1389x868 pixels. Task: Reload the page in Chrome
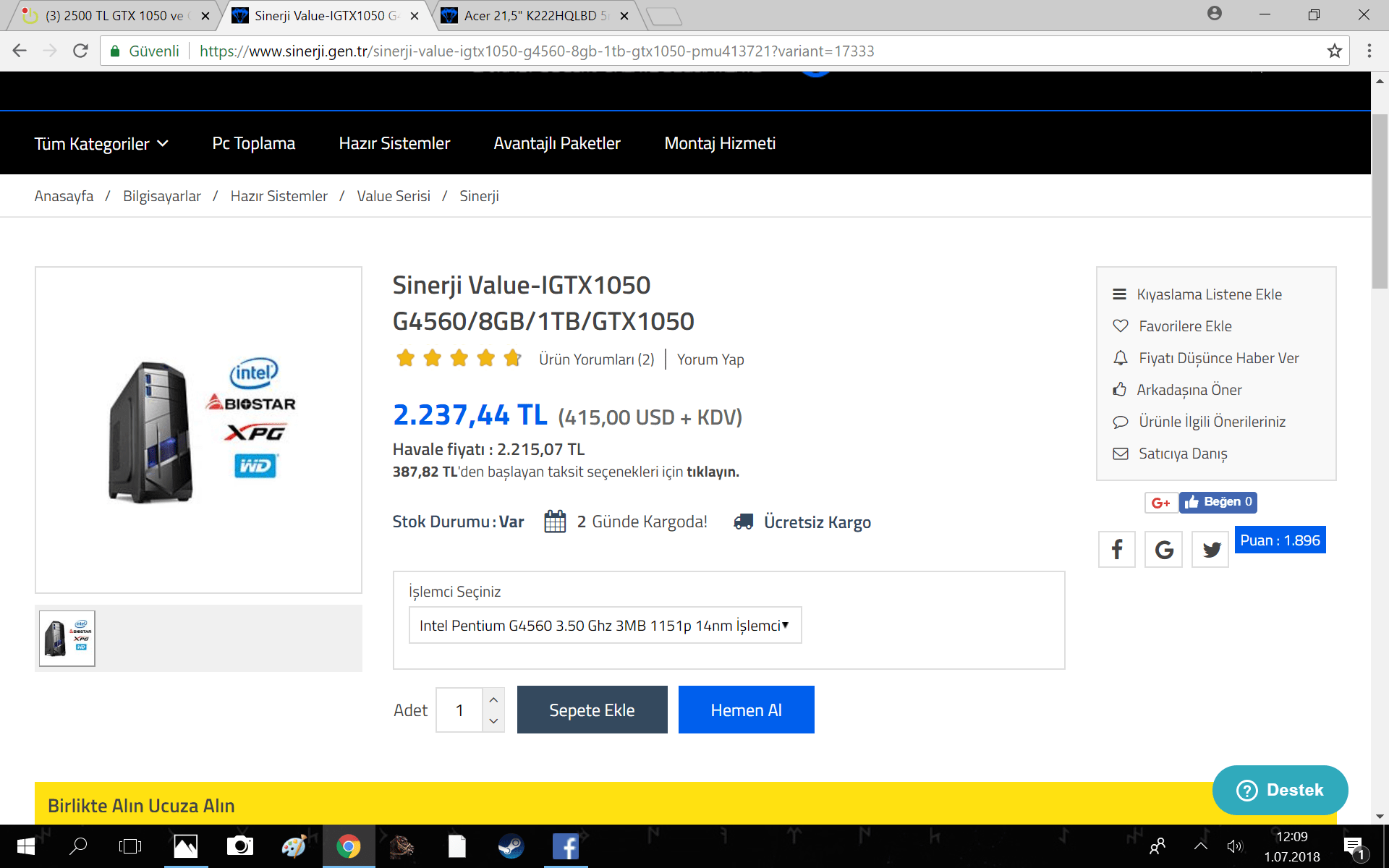coord(80,51)
